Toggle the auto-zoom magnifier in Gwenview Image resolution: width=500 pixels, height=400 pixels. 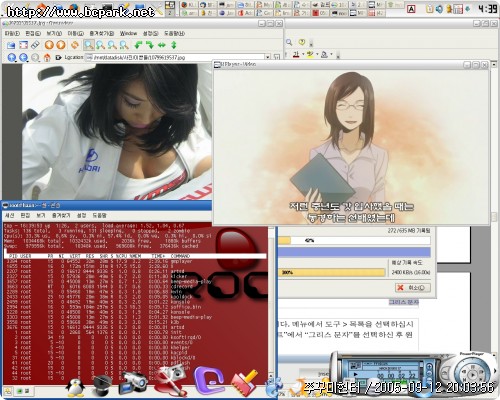coord(89,45)
